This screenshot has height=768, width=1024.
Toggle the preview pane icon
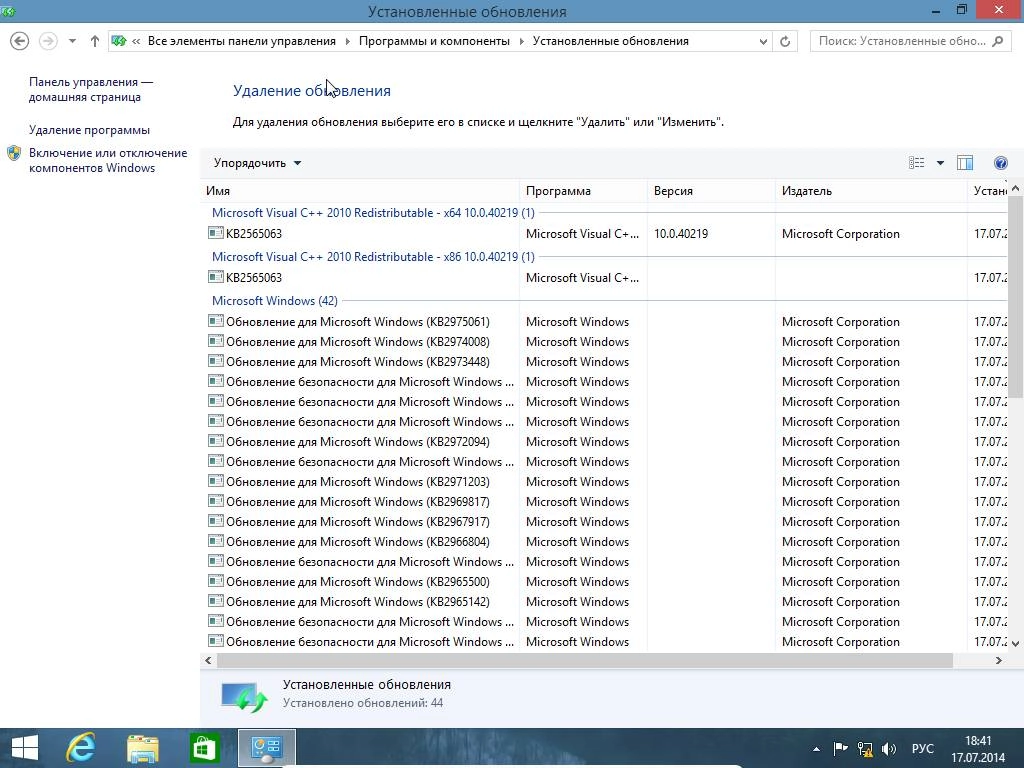point(965,163)
